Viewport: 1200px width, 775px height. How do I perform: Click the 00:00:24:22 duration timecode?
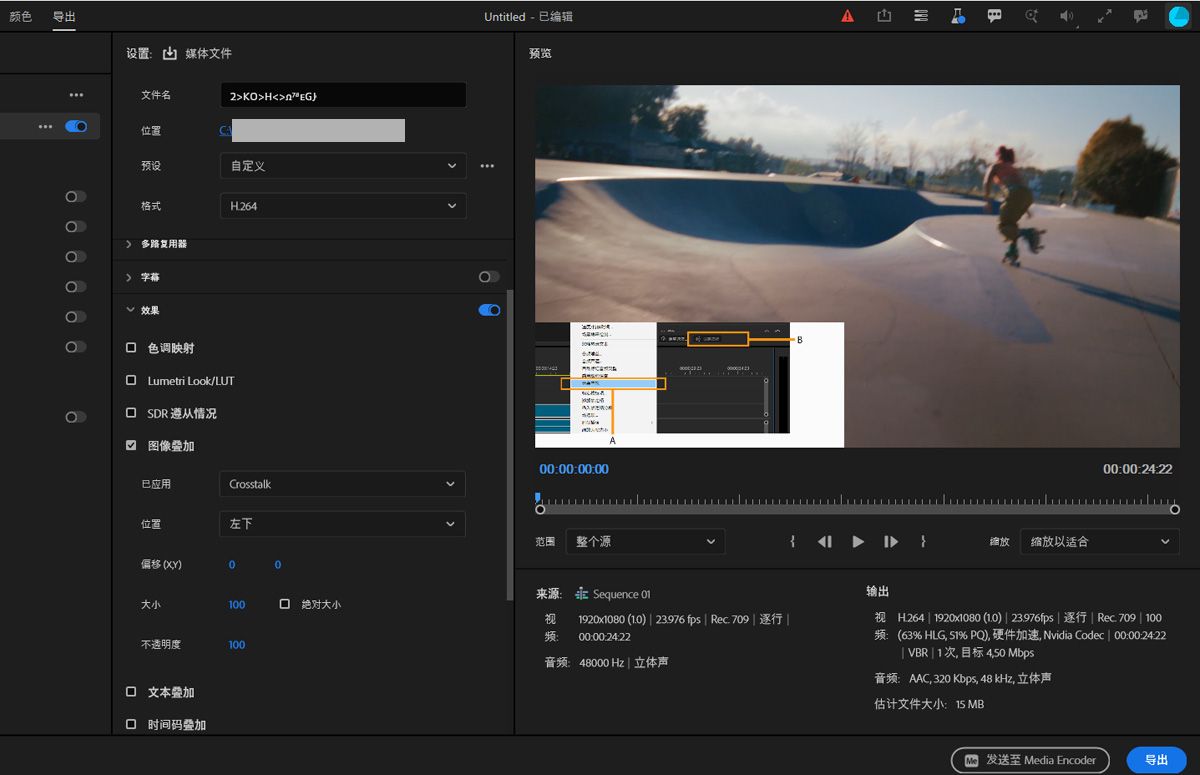click(1138, 469)
